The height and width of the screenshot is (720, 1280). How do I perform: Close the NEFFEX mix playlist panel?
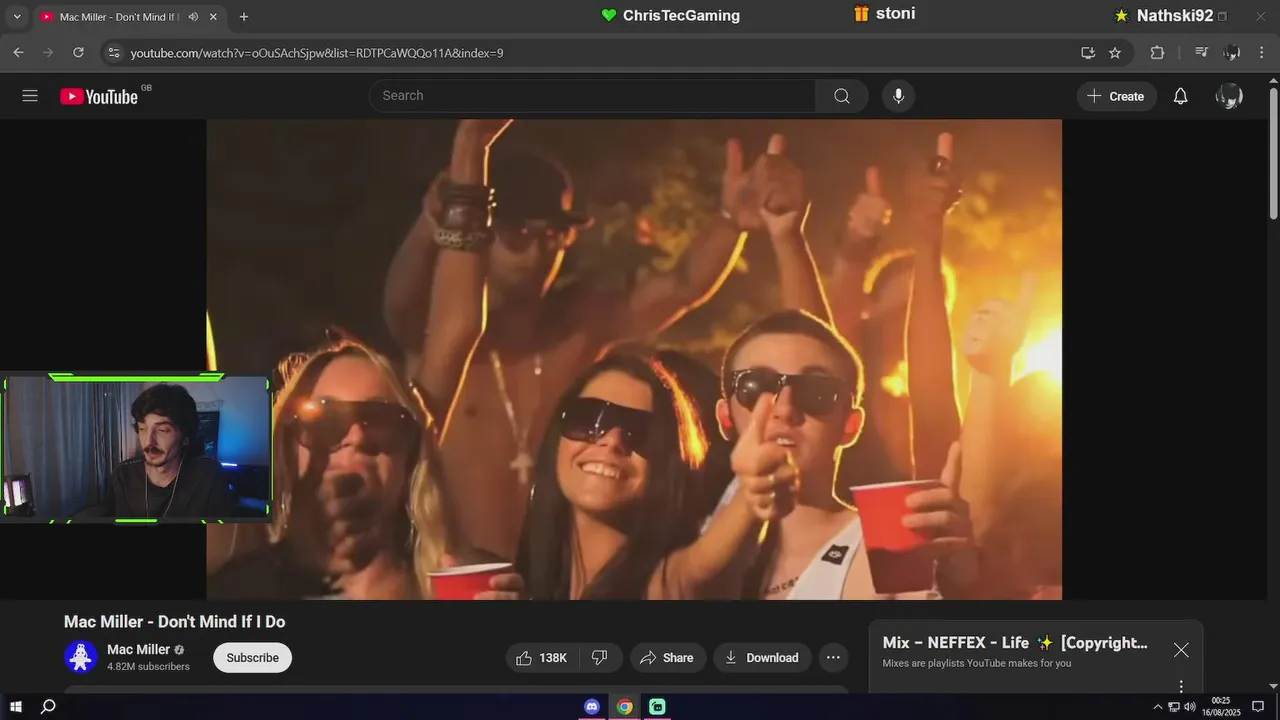coord(1181,650)
